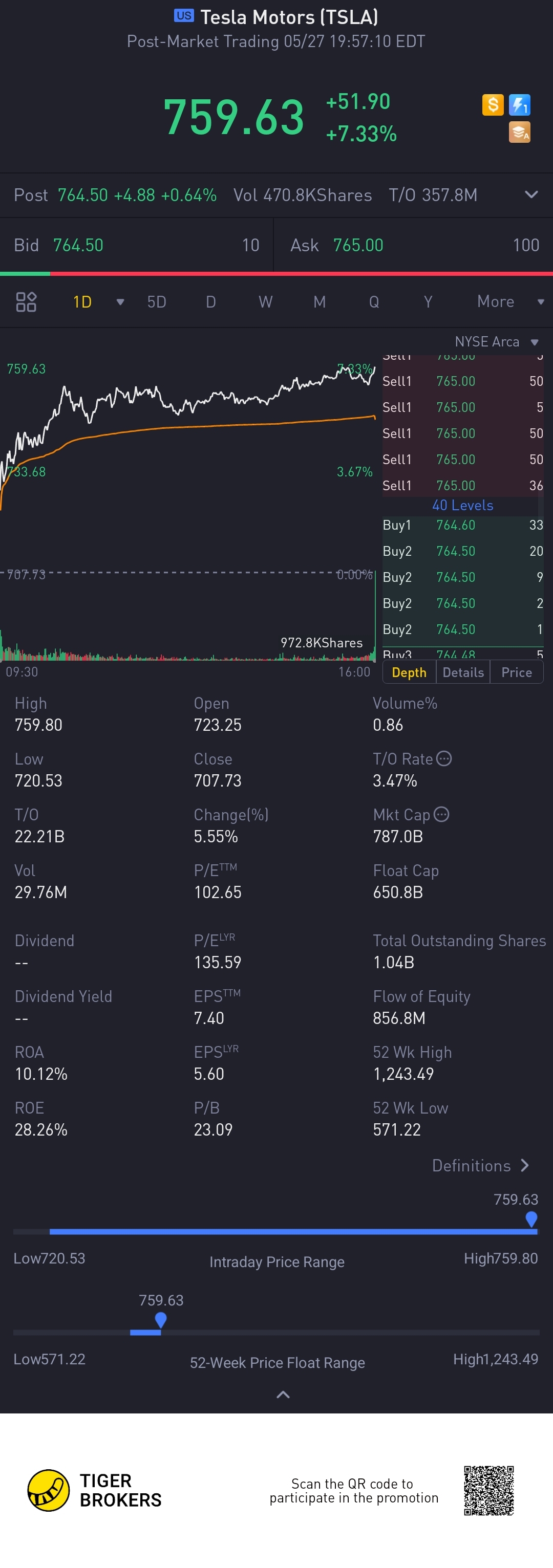
Task: Tap the Buy2 row with quantity 9
Action: click(x=462, y=577)
